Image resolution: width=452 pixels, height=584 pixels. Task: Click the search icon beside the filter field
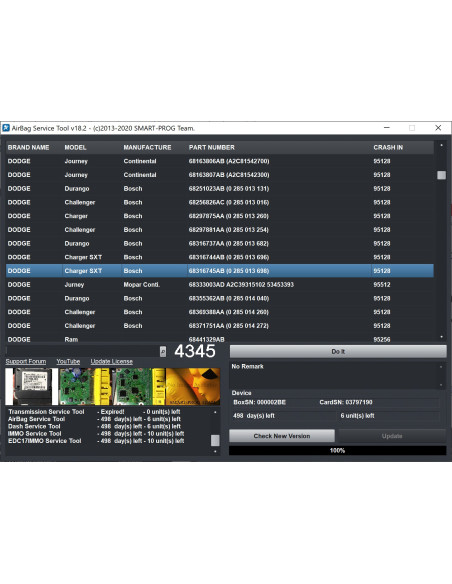pos(163,352)
